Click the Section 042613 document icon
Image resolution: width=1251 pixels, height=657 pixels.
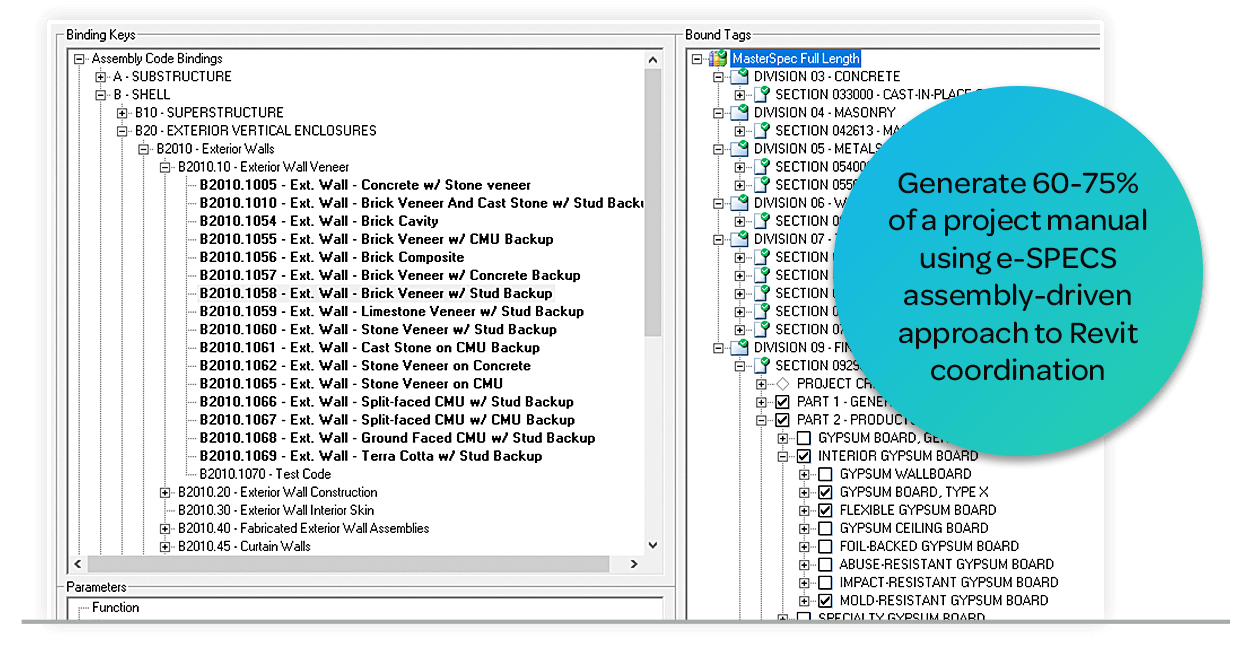tap(762, 131)
